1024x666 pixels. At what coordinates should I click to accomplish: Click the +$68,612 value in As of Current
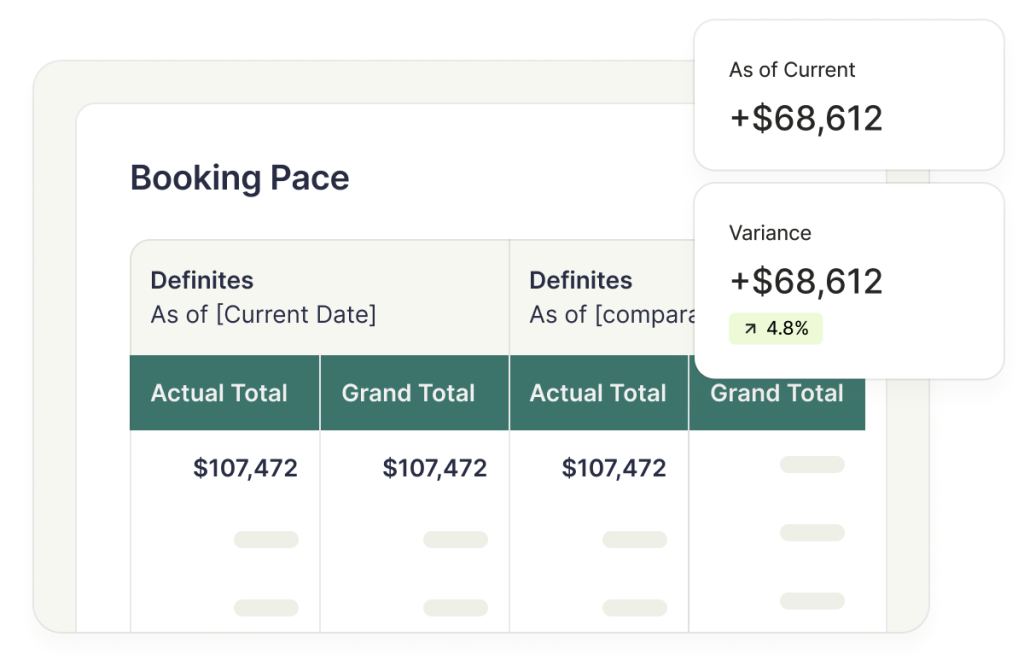(x=806, y=118)
